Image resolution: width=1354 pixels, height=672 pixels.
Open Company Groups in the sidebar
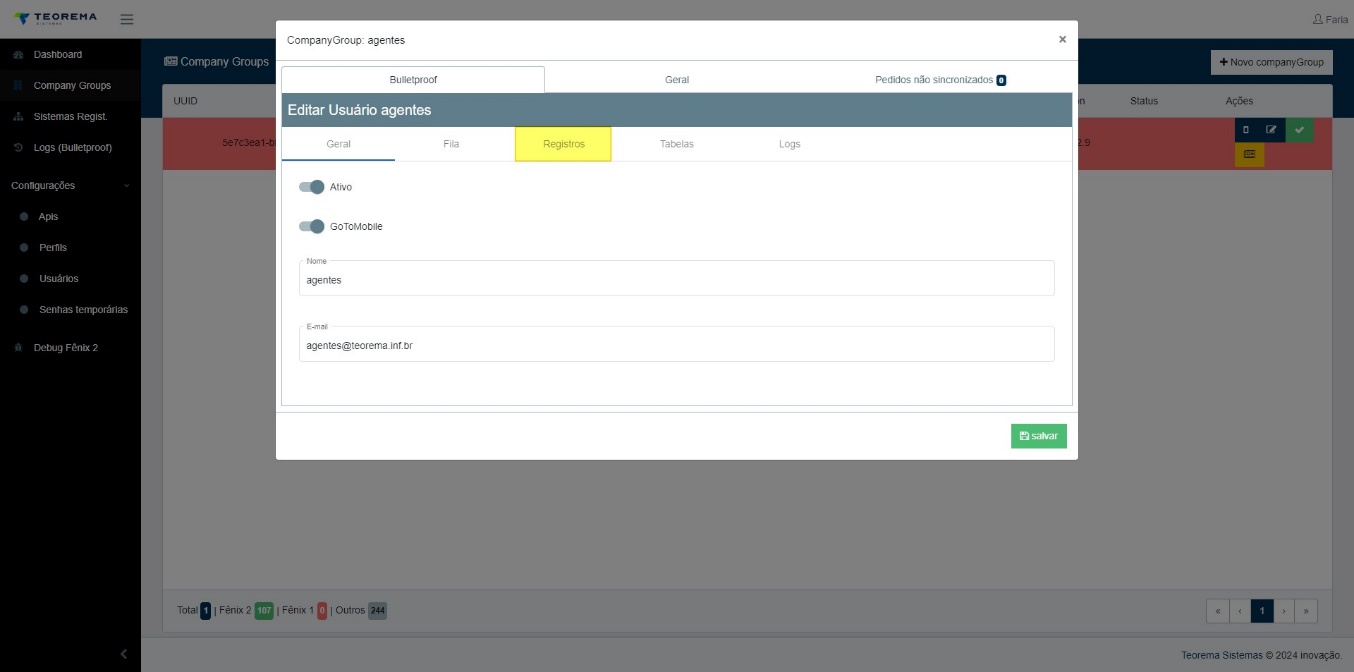tap(70, 85)
